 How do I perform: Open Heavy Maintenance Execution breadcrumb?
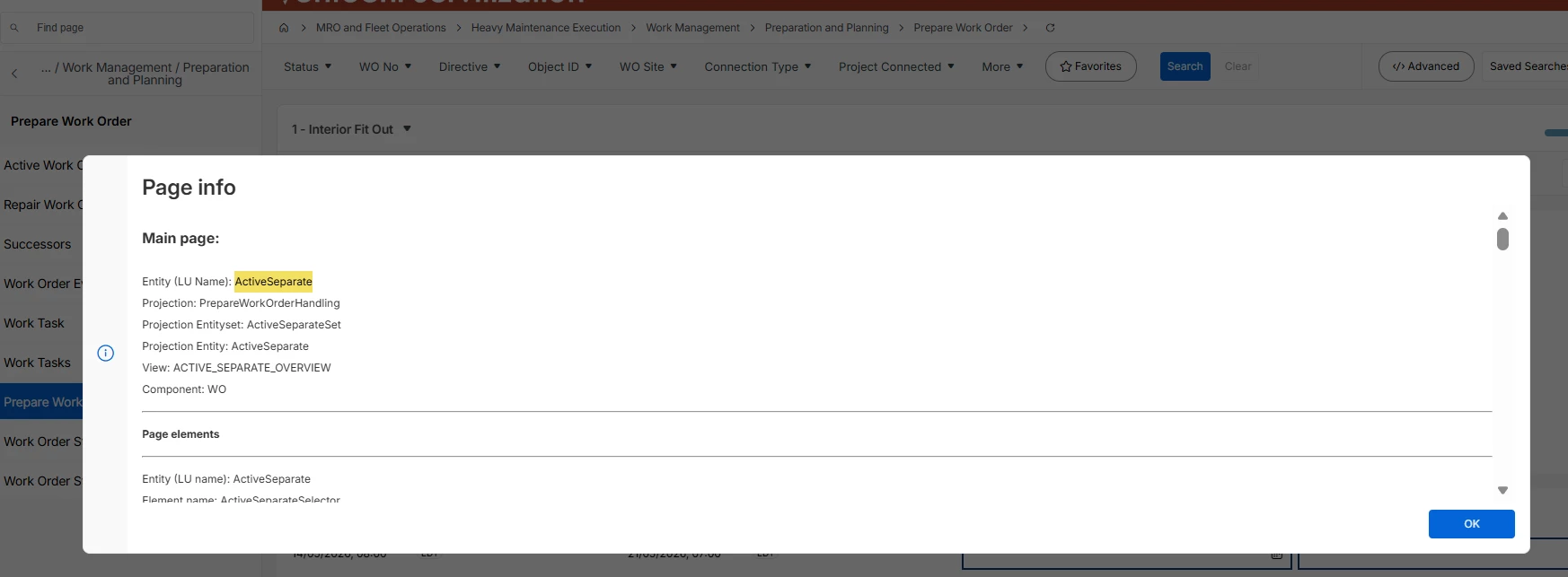pos(546,28)
